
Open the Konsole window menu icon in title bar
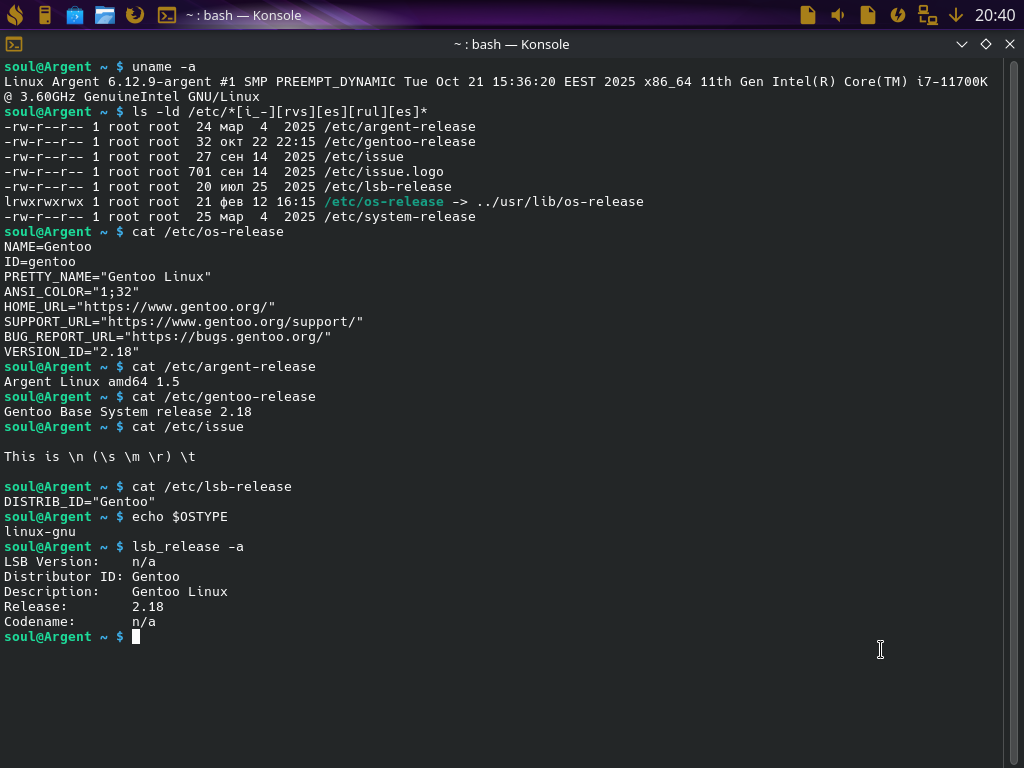(x=14, y=44)
